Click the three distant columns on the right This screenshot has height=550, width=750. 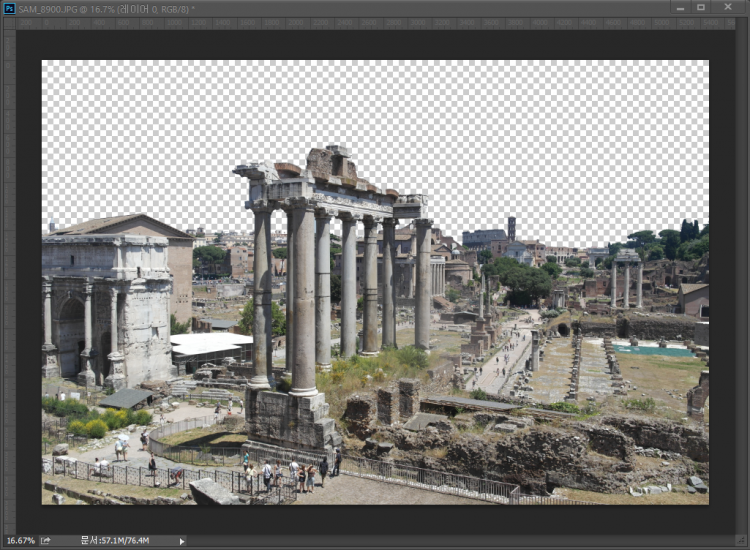(x=627, y=280)
